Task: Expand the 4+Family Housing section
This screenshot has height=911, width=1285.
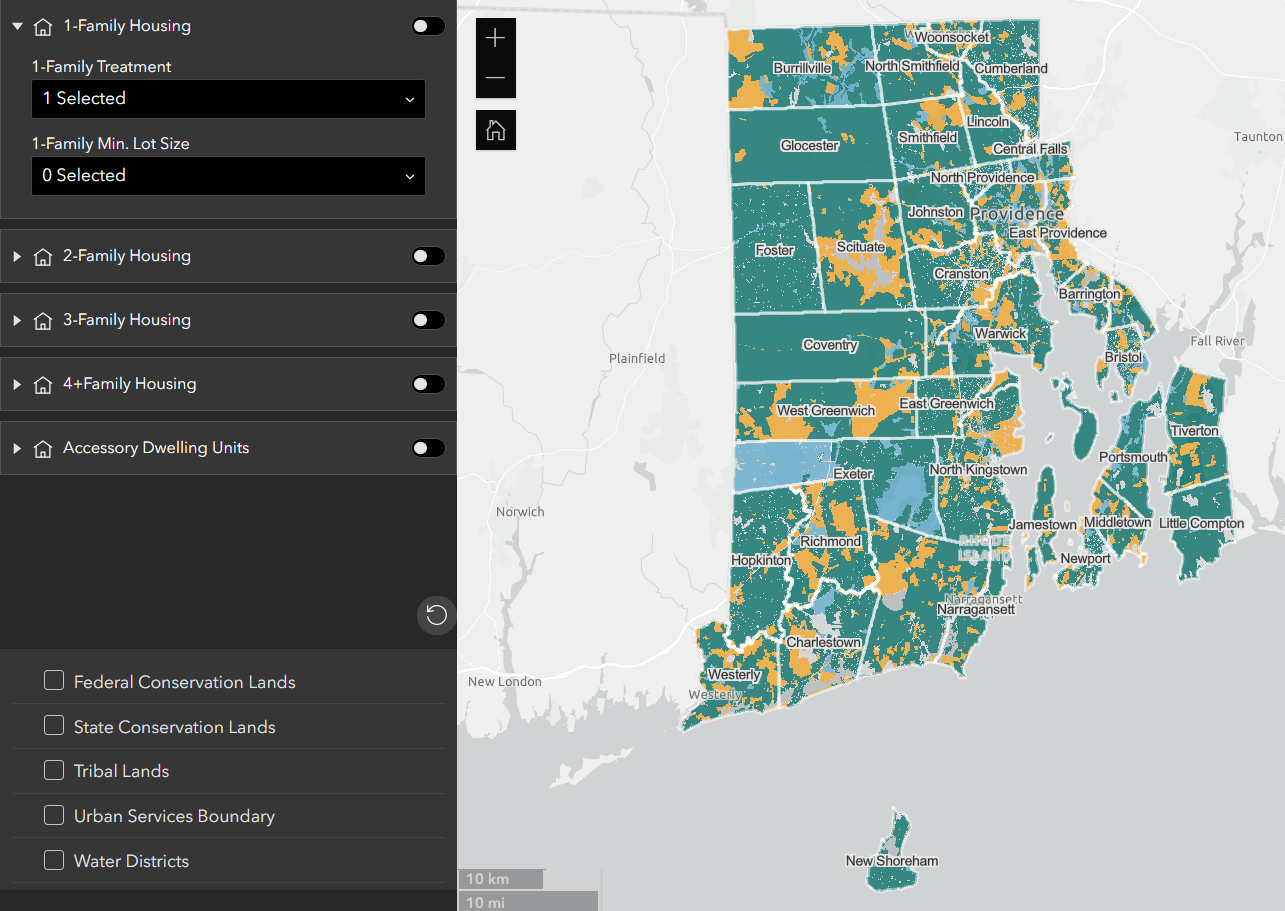Action: [x=16, y=383]
